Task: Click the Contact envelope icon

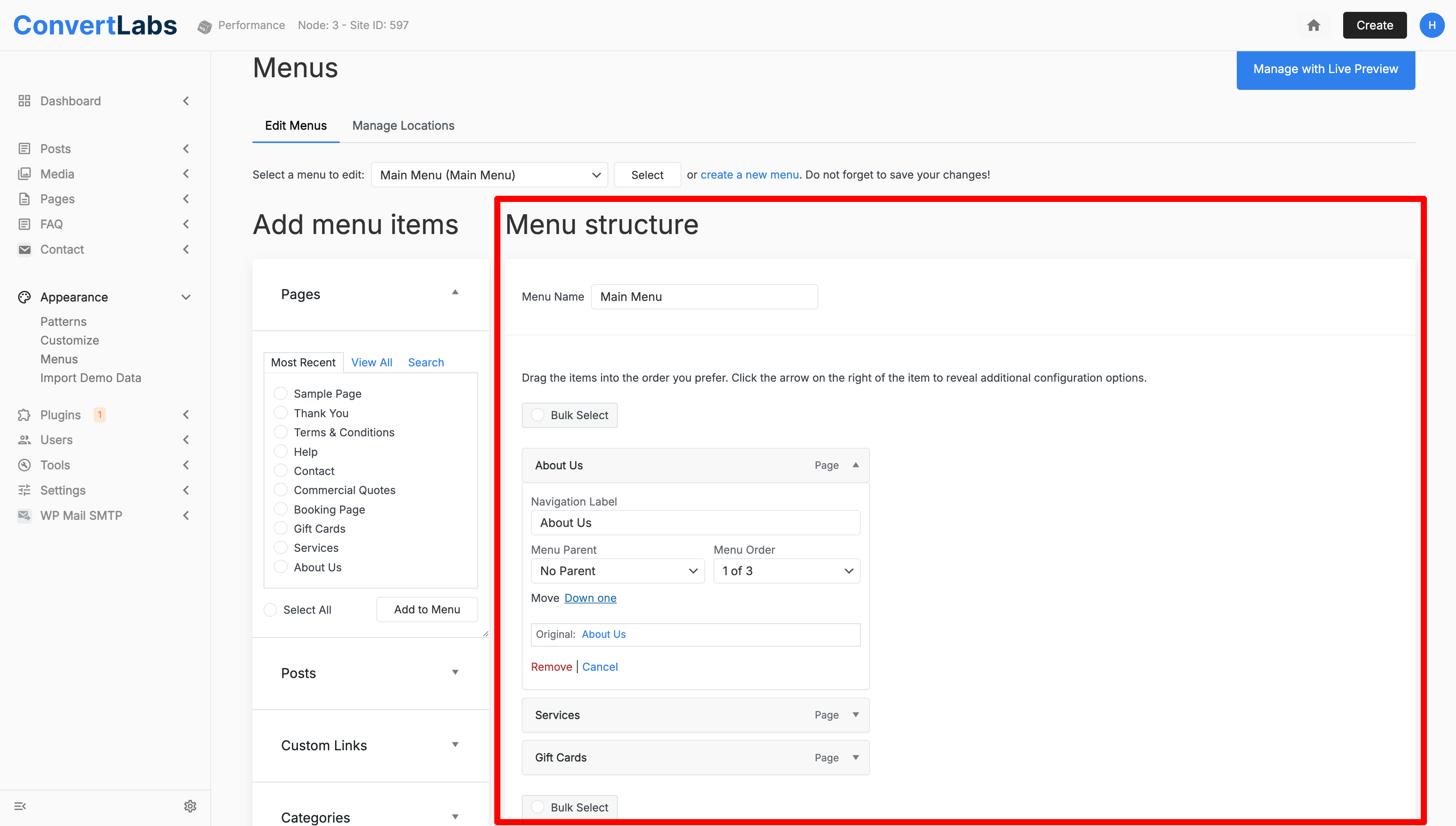Action: [24, 250]
